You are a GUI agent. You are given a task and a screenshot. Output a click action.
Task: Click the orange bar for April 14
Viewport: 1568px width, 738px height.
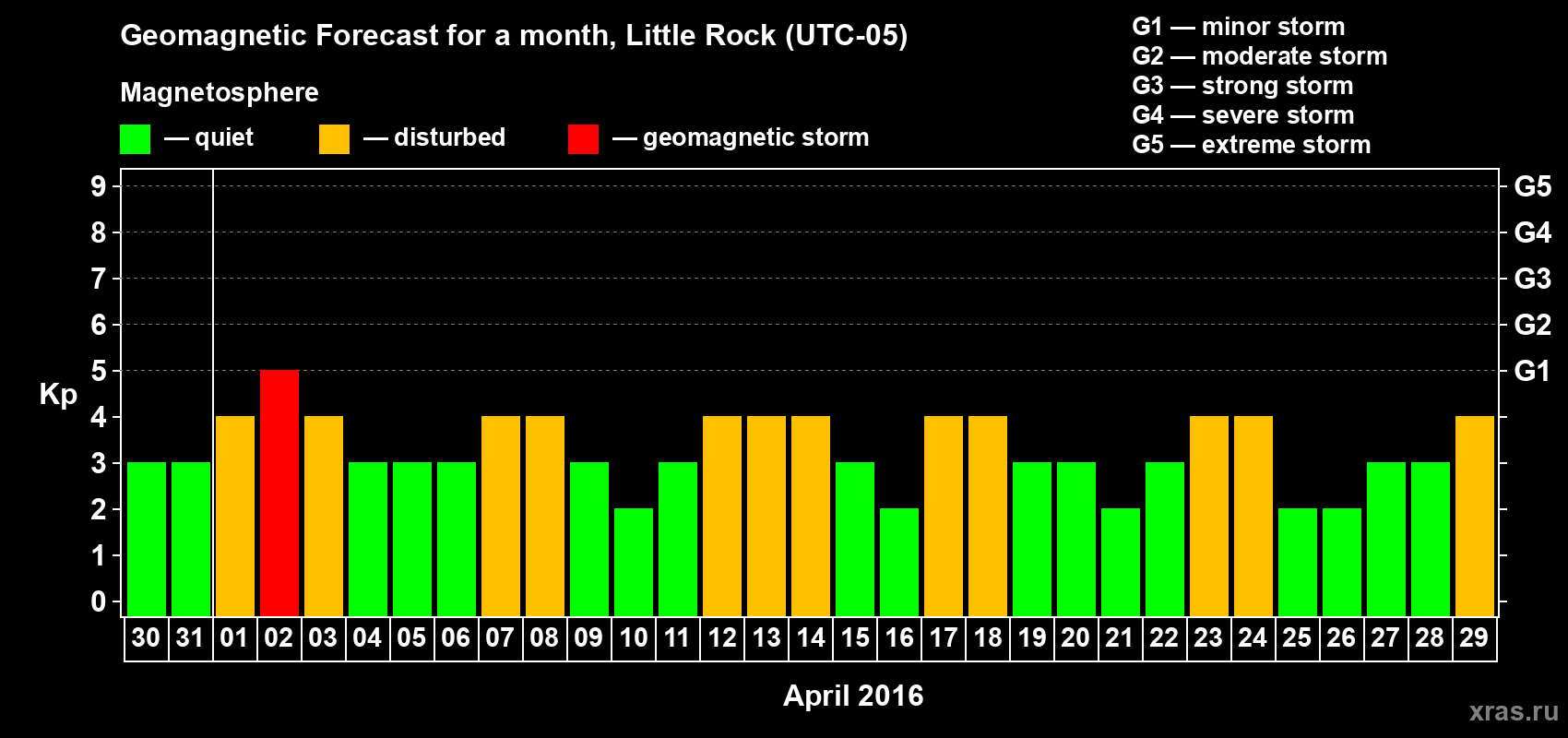[811, 516]
